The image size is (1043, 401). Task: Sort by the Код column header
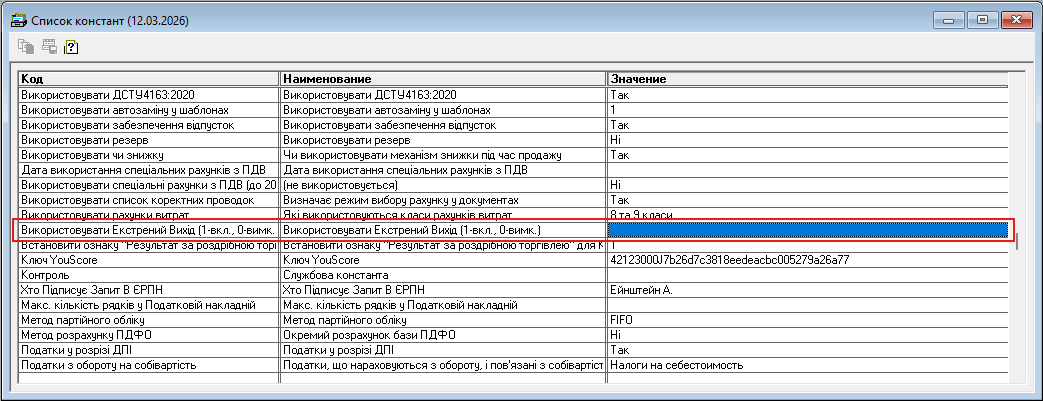pos(148,78)
